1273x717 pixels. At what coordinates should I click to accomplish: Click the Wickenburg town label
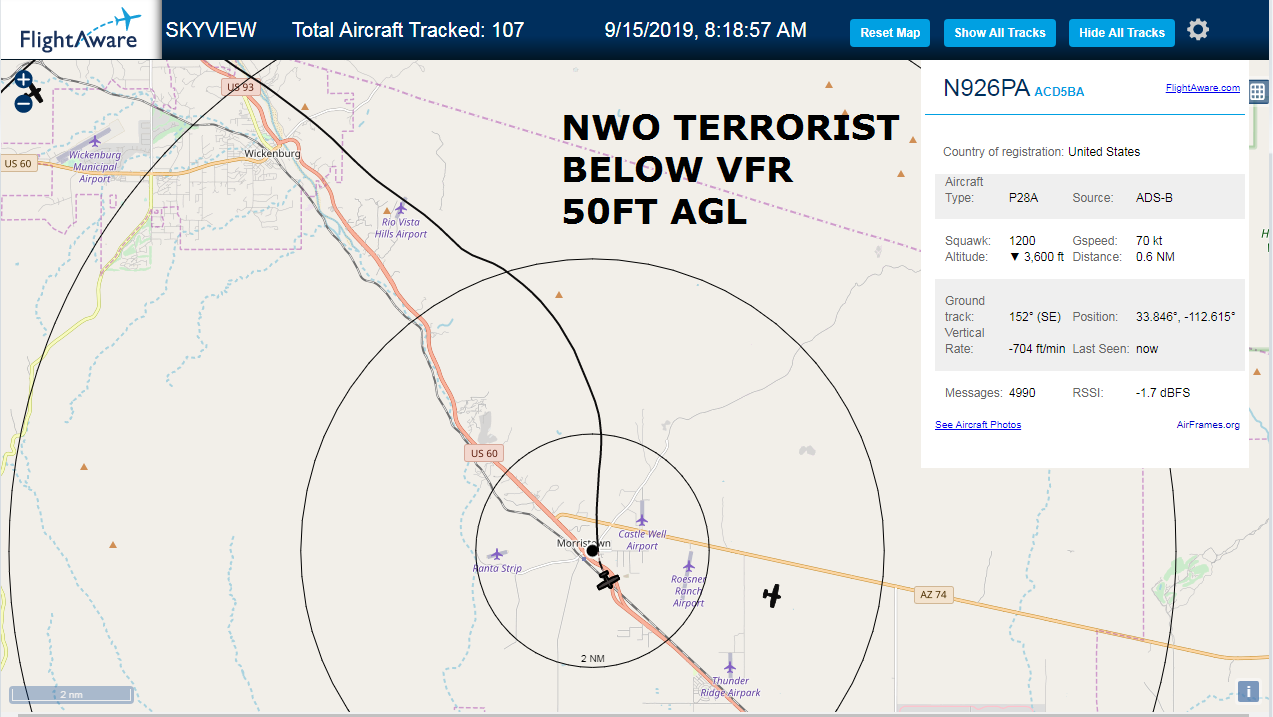pos(272,154)
